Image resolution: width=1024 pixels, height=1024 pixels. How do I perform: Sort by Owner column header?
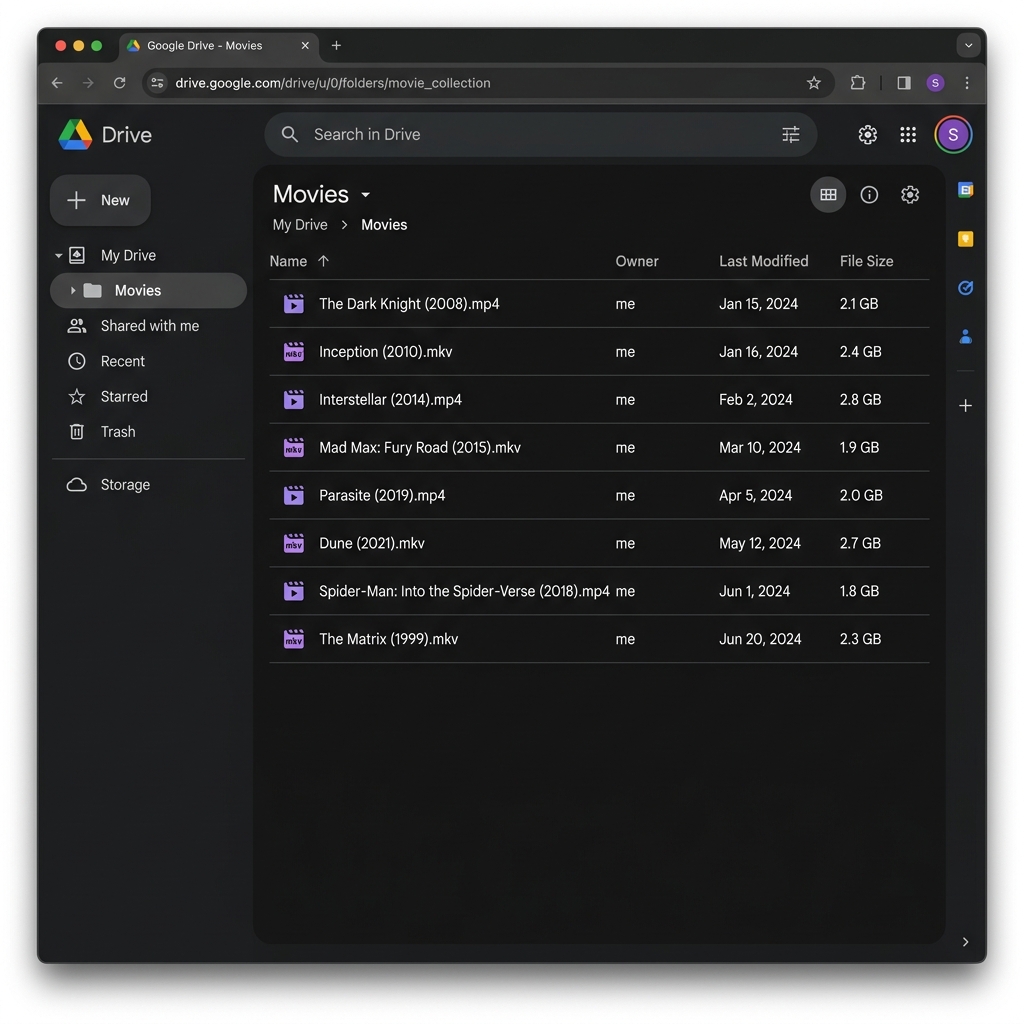(x=637, y=261)
